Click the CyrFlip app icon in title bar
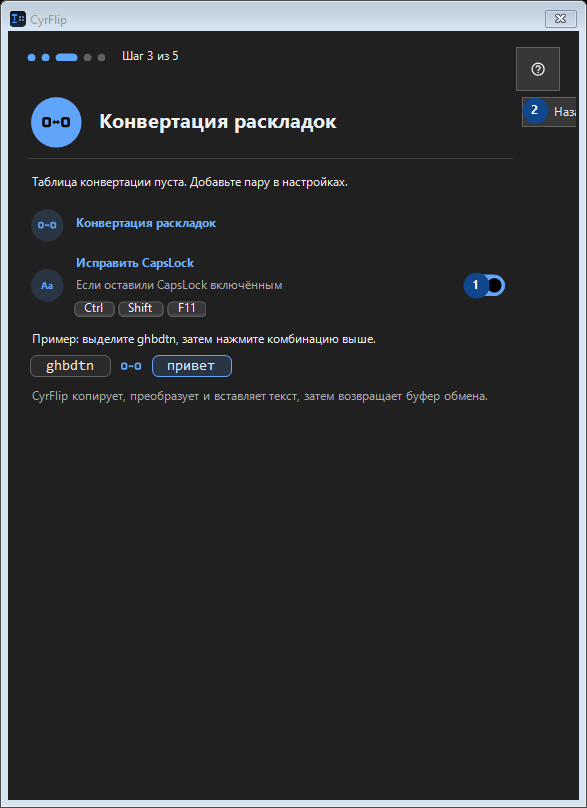 click(x=18, y=20)
